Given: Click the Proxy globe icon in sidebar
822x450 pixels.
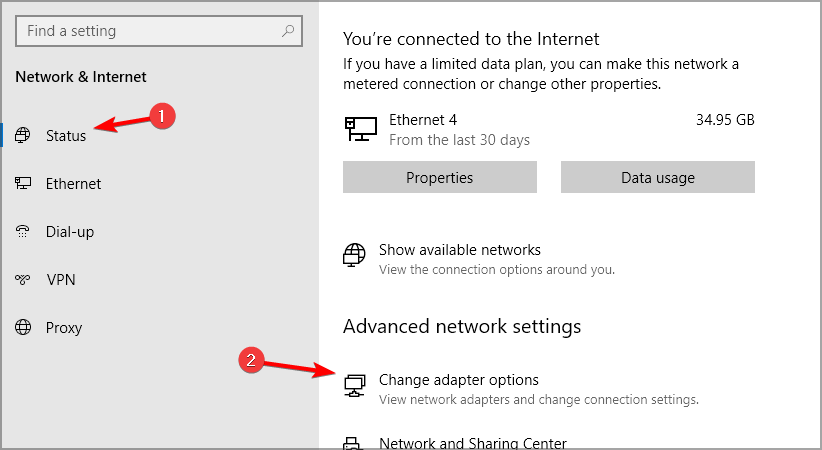Looking at the screenshot, I should 23,327.
